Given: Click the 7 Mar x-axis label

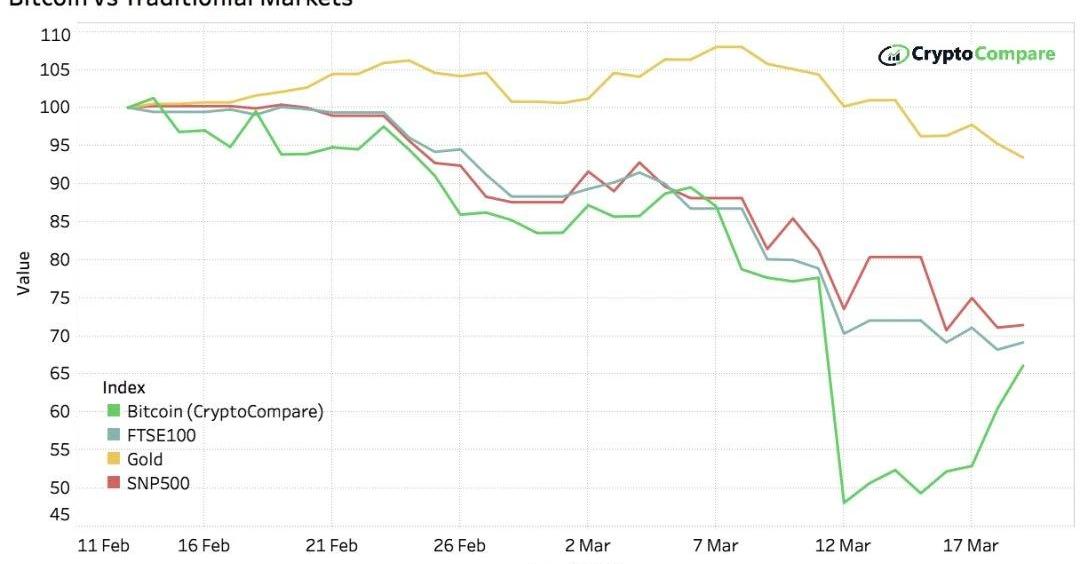Looking at the screenshot, I should pyautogui.click(x=716, y=547).
